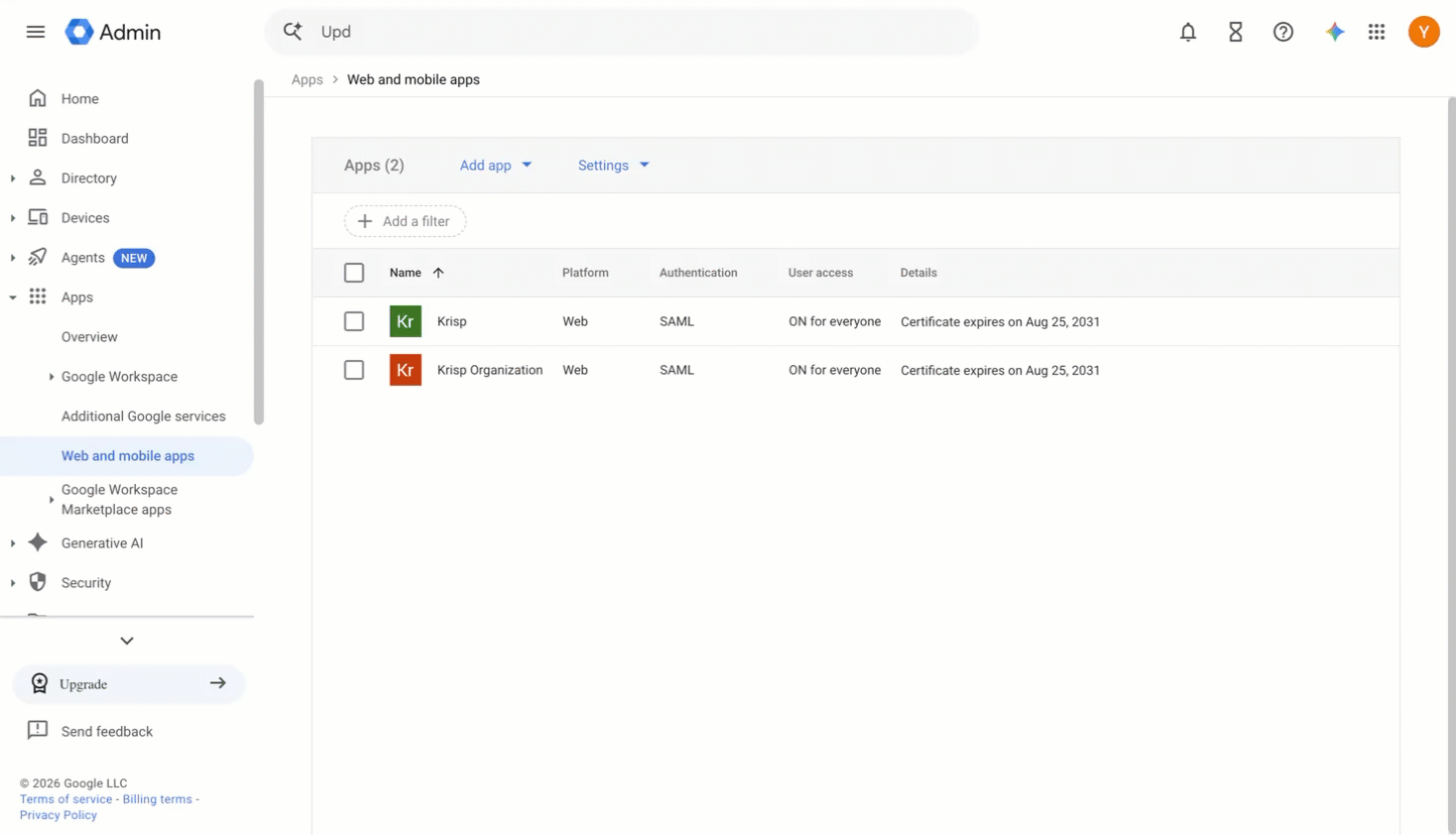The image size is (1456, 835).
Task: Open the Settings dropdown
Action: click(x=613, y=166)
